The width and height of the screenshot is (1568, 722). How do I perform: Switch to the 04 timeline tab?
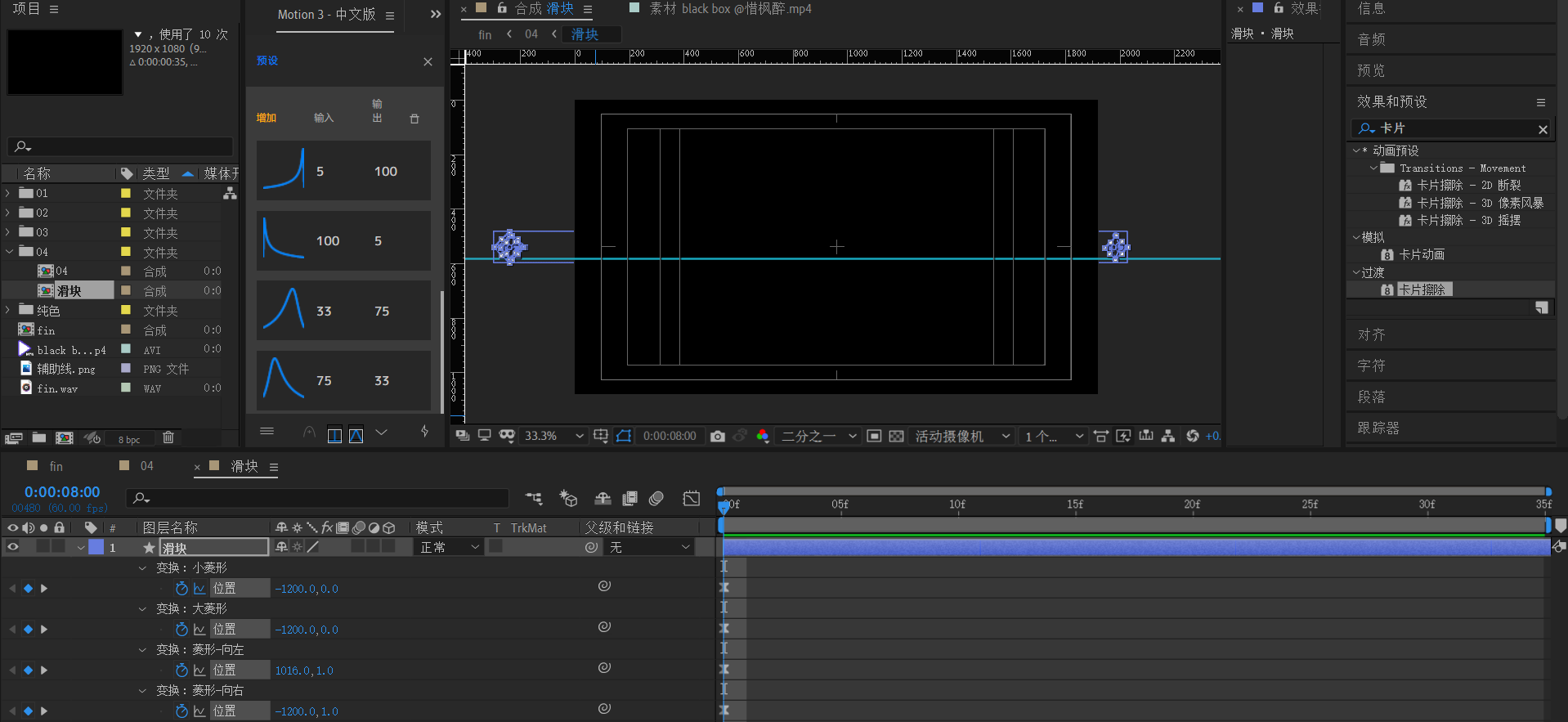pyautogui.click(x=147, y=466)
